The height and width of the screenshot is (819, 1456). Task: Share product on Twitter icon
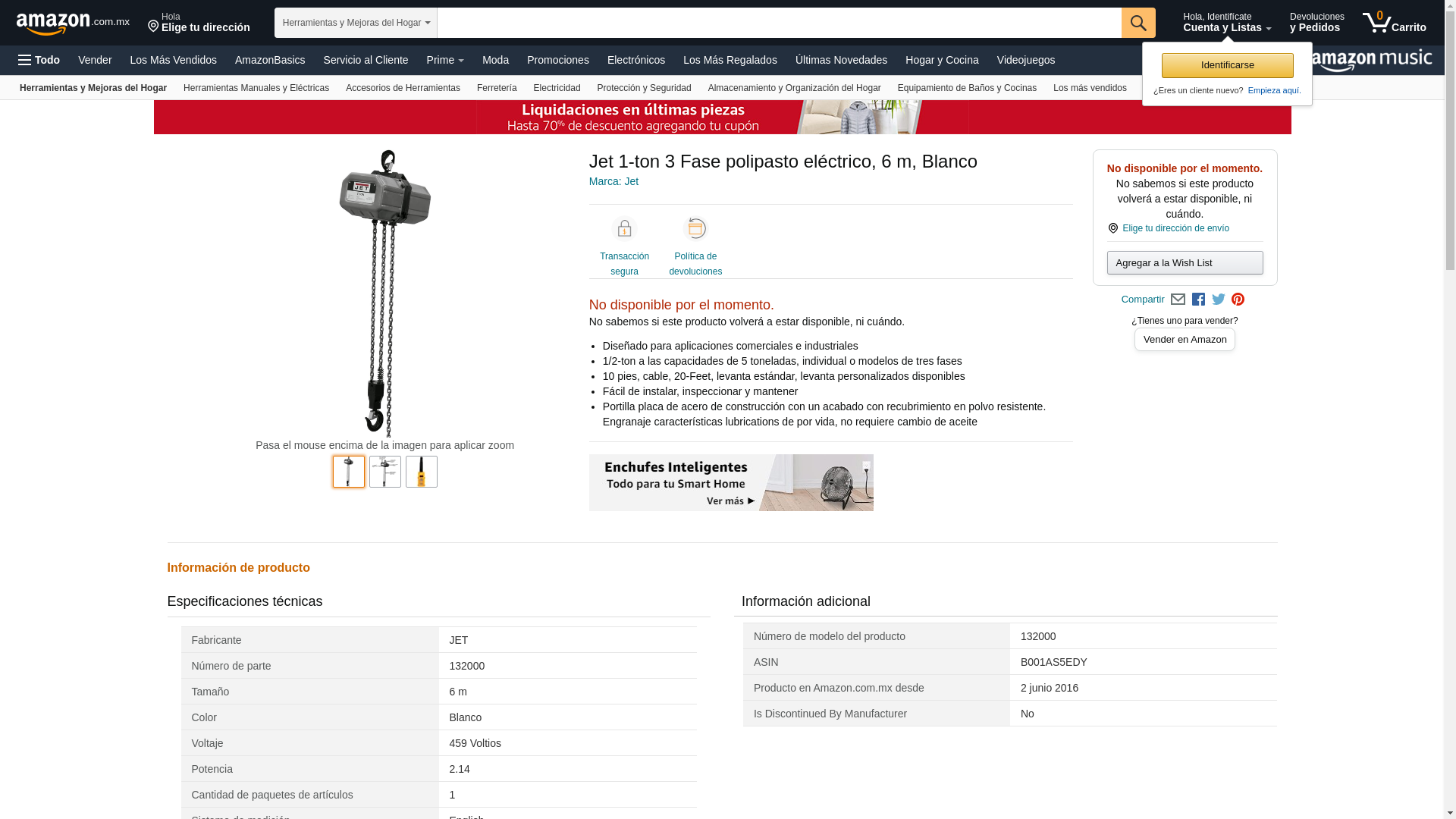[1219, 300]
